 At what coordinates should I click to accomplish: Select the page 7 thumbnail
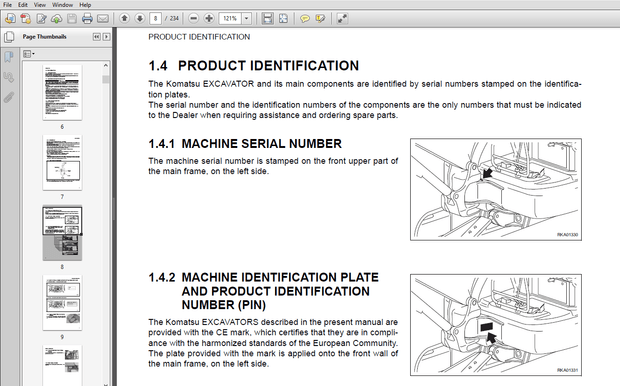click(62, 163)
